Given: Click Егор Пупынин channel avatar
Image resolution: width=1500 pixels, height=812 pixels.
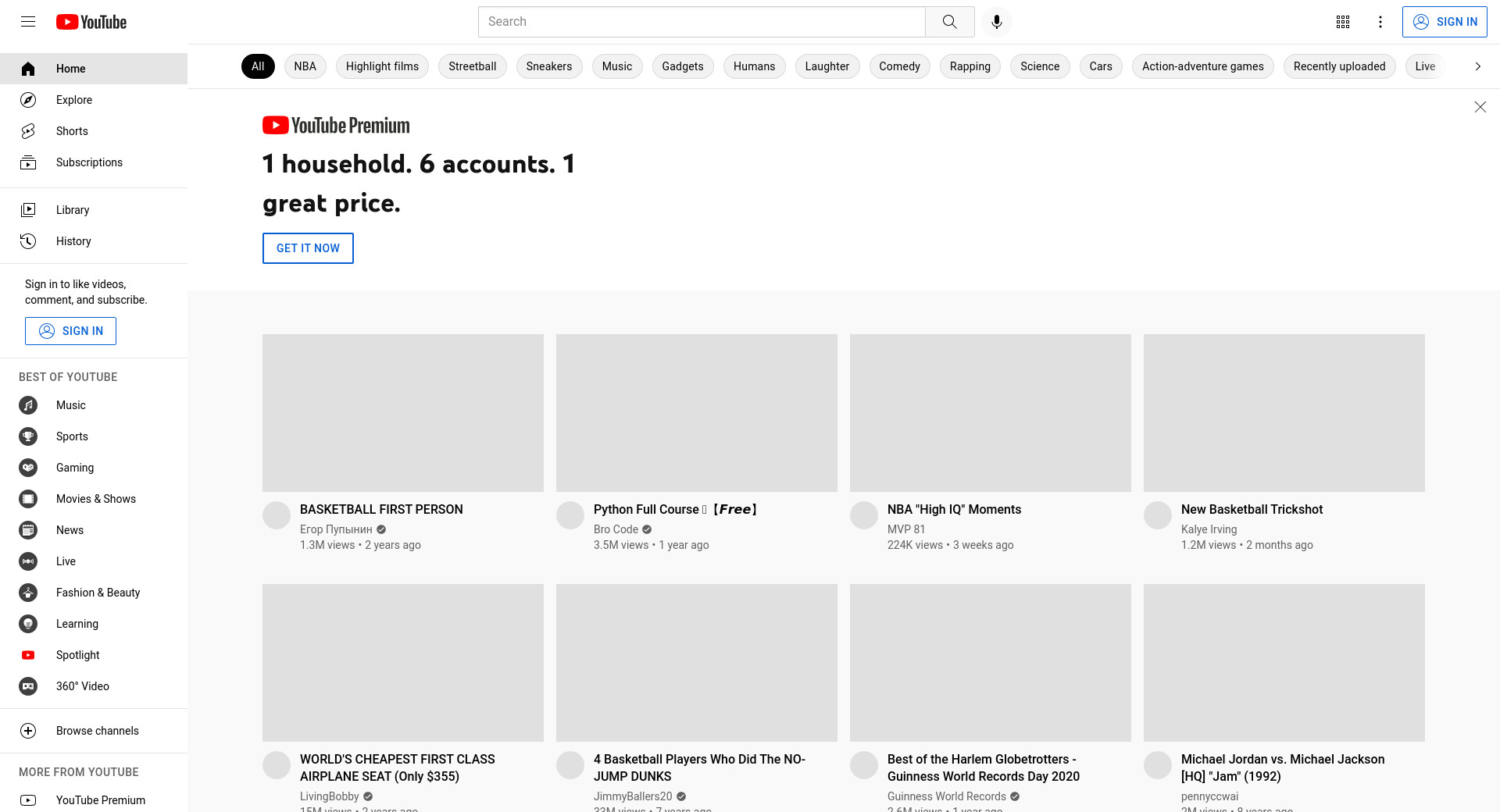Looking at the screenshot, I should pyautogui.click(x=277, y=515).
